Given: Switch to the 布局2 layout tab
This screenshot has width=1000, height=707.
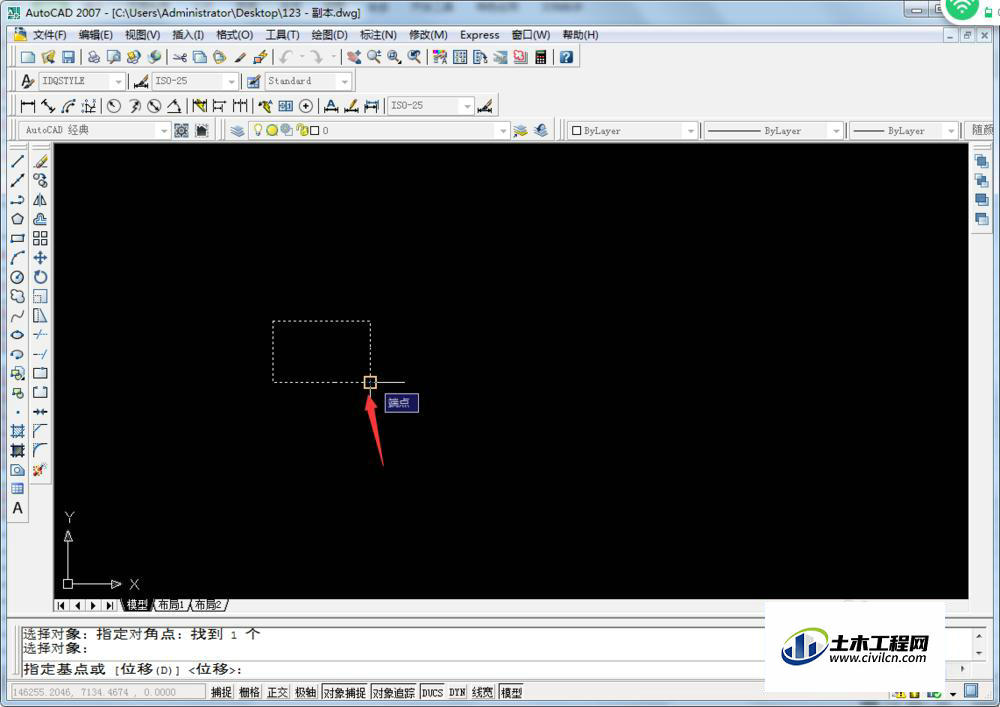Looking at the screenshot, I should (208, 605).
